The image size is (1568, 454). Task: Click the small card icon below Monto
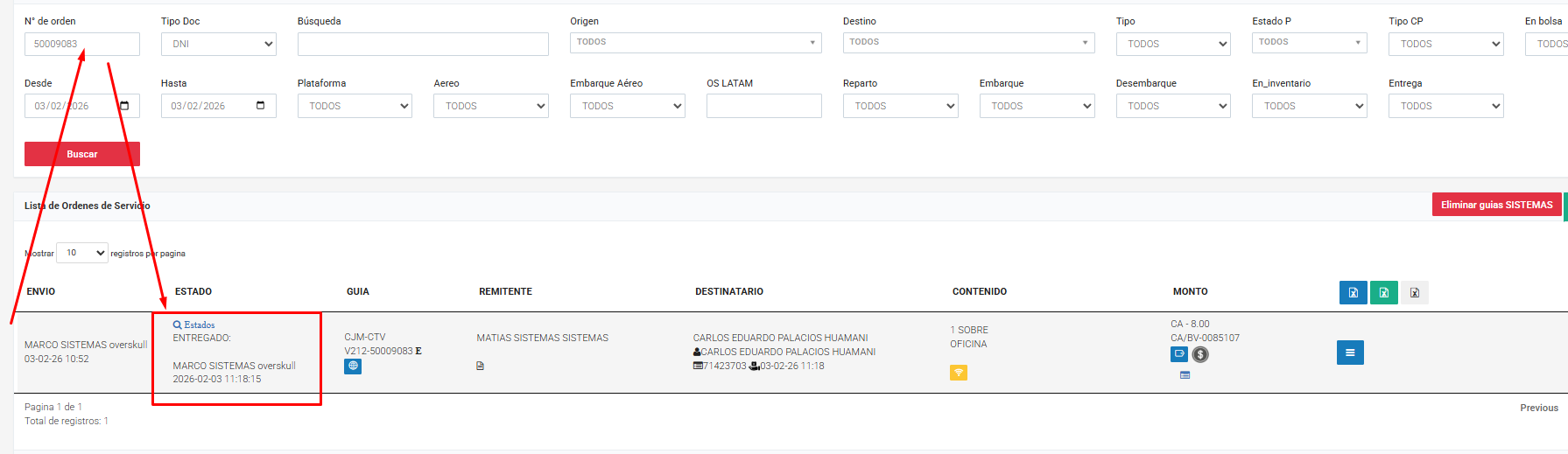tap(1185, 375)
